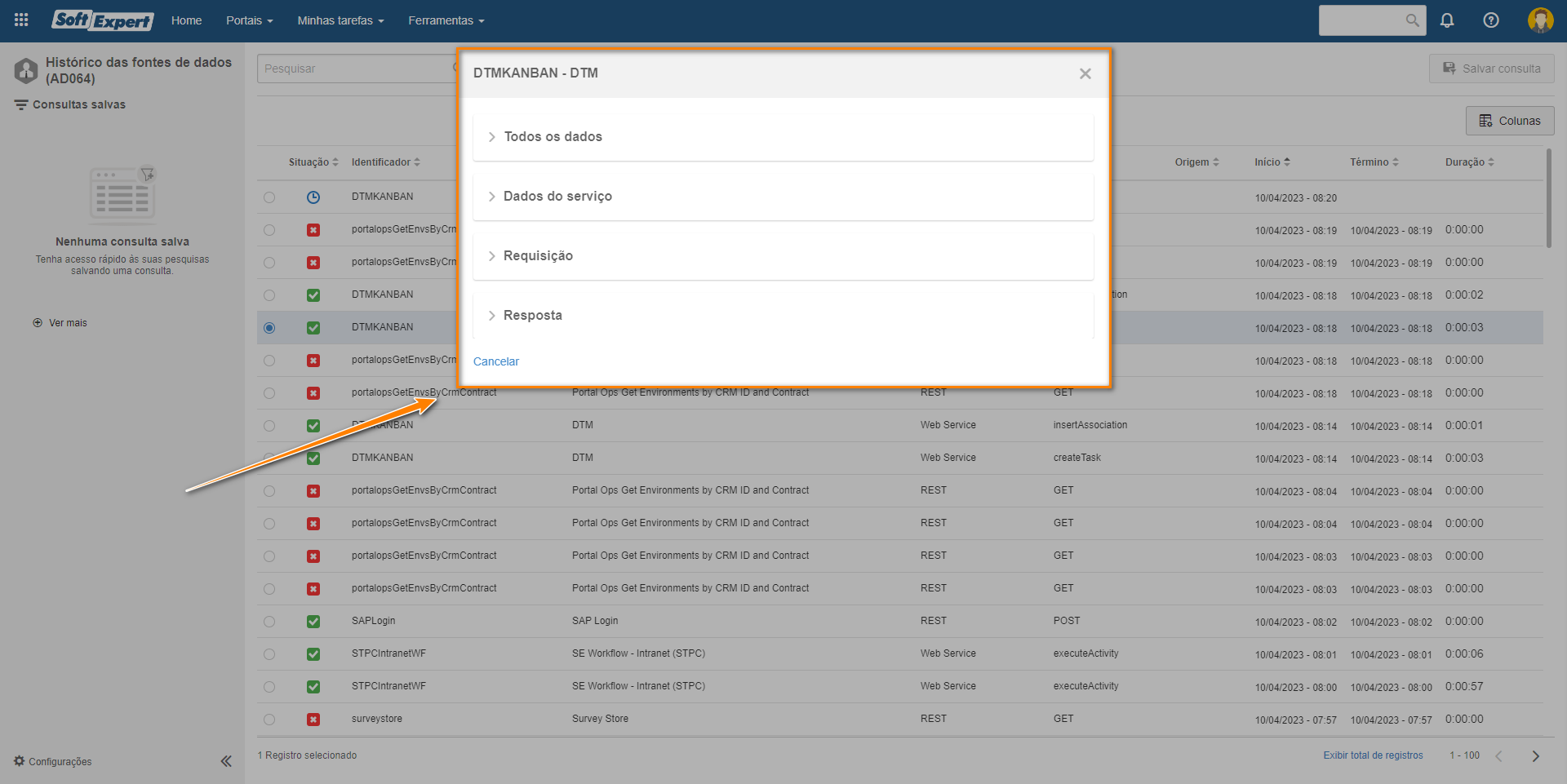
Task: Open the help question mark icon
Action: pyautogui.click(x=1491, y=20)
